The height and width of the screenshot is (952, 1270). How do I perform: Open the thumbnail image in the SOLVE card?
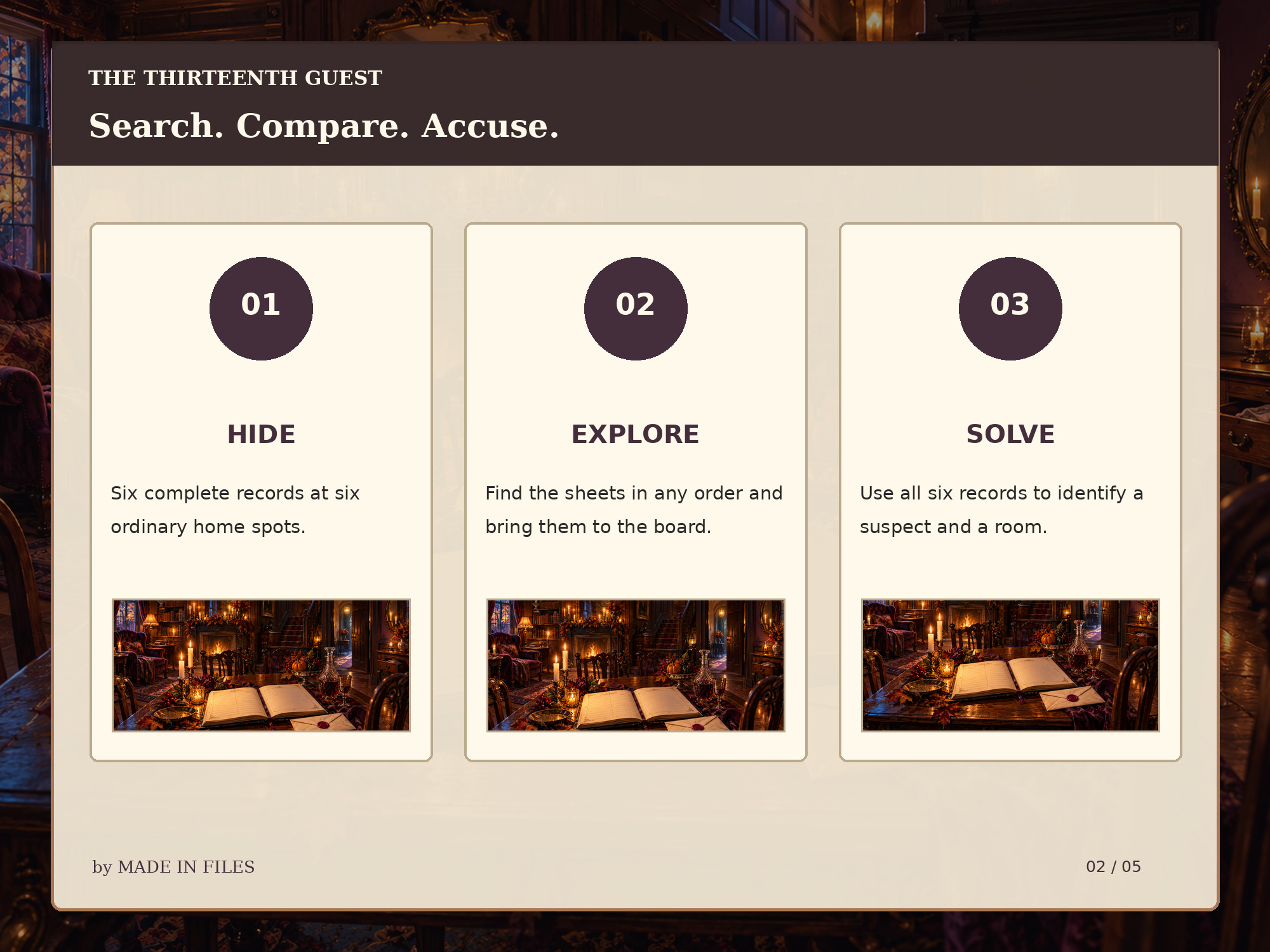coord(1010,665)
